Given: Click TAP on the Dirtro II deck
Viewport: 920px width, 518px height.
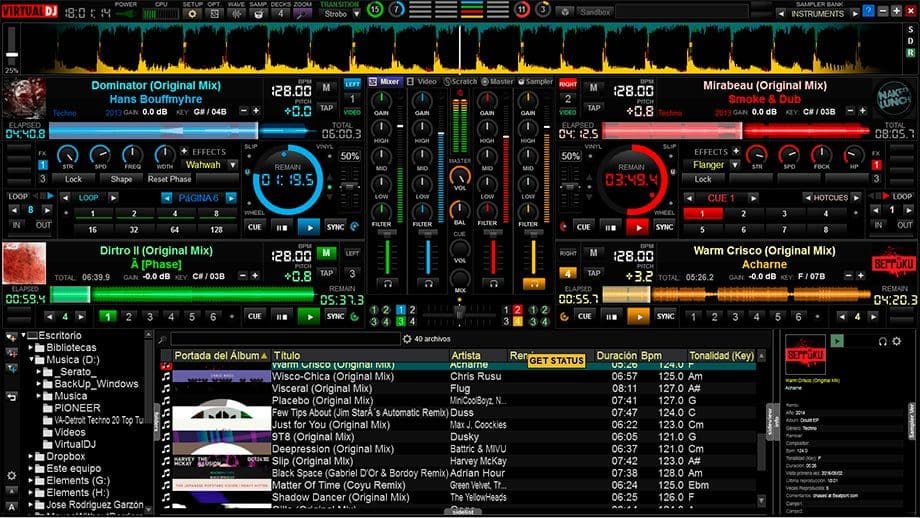Looking at the screenshot, I should pyautogui.click(x=326, y=273).
